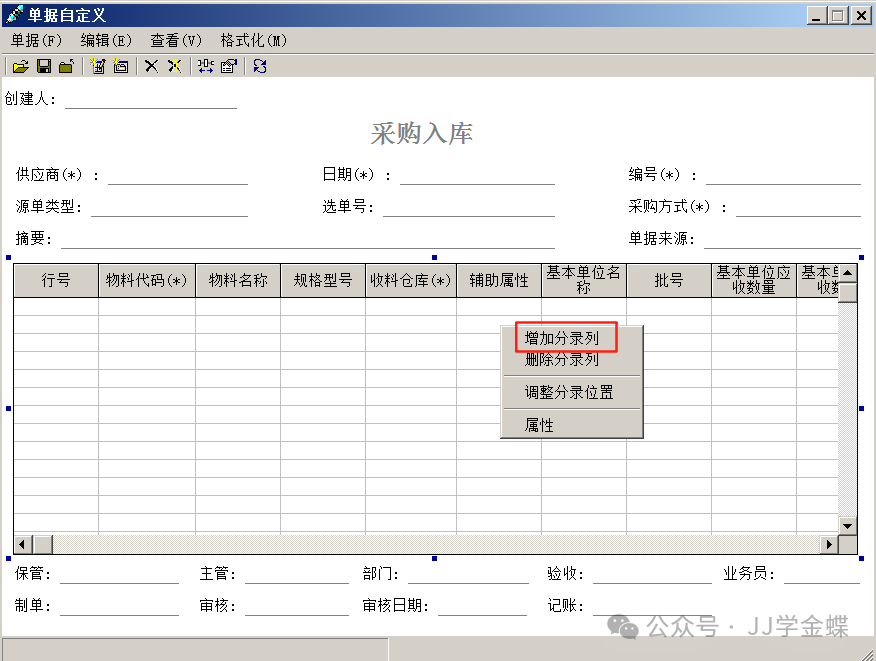Click the 物料代码(*) column header

147,281
